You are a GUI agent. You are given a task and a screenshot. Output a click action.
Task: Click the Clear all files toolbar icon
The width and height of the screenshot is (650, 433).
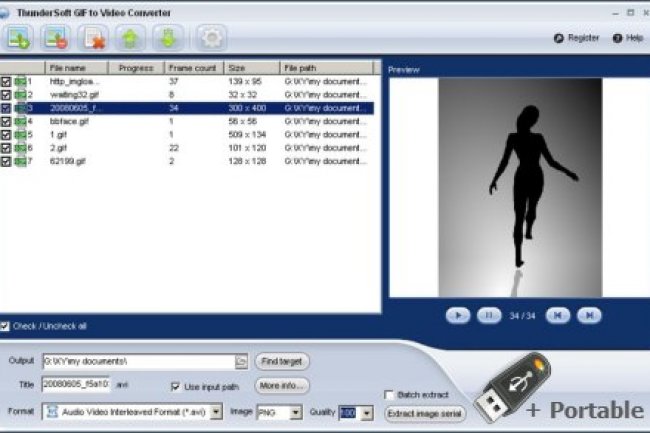coord(95,38)
